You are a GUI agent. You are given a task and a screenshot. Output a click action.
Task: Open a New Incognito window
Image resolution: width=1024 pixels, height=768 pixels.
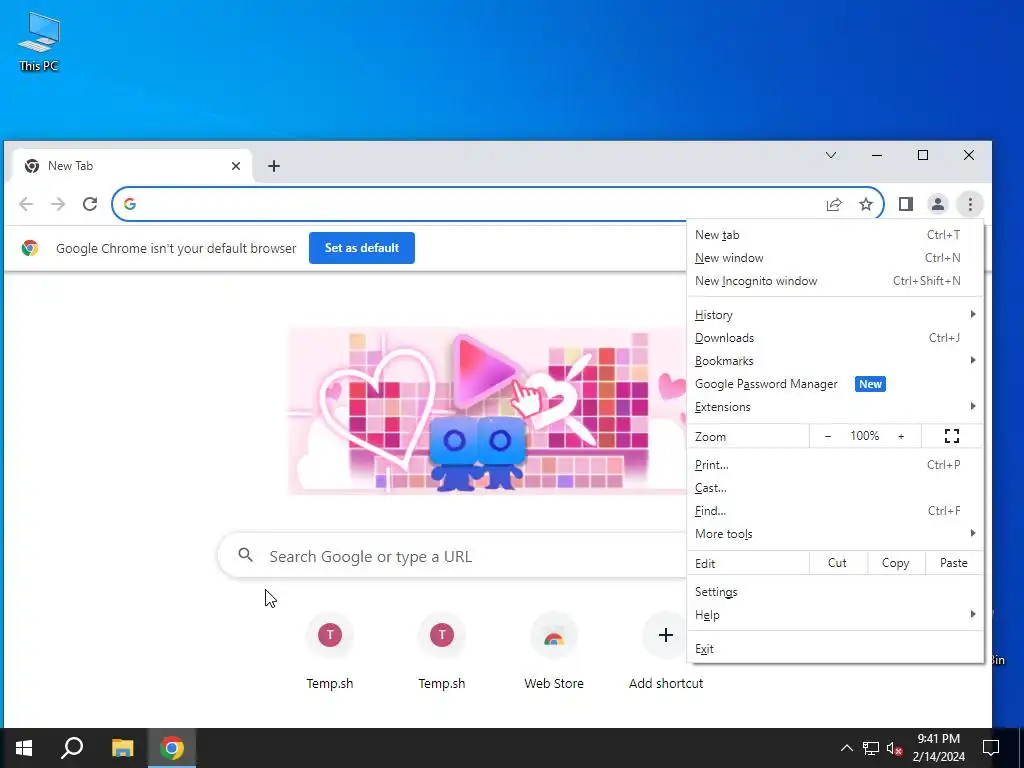pos(835,281)
